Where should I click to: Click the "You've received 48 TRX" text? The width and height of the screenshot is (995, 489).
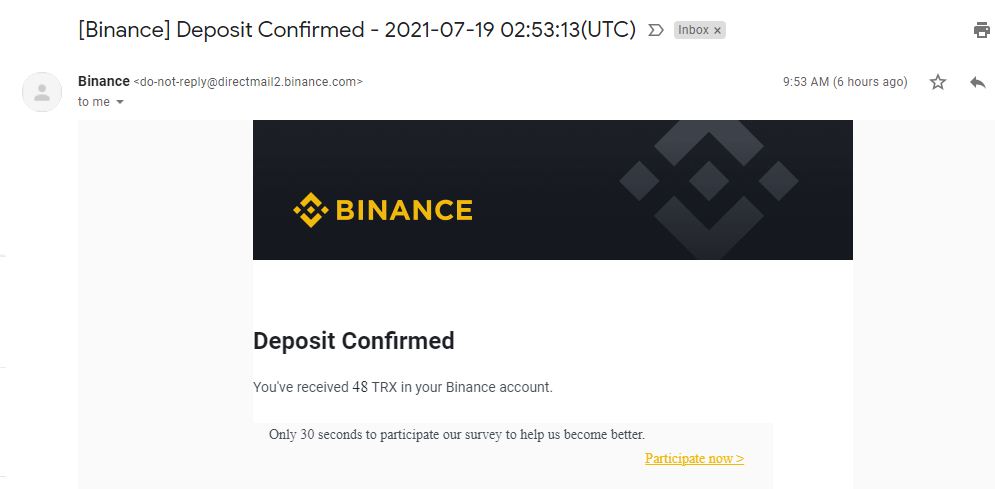point(402,387)
